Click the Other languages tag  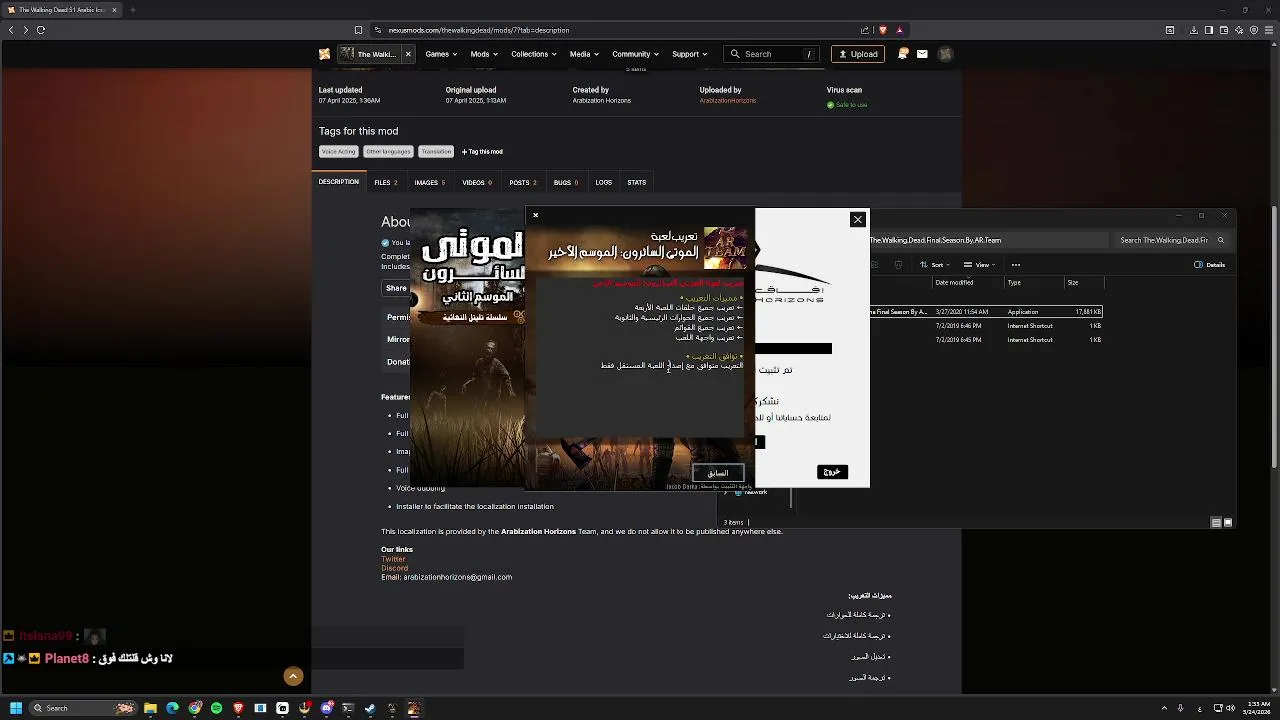388,152
